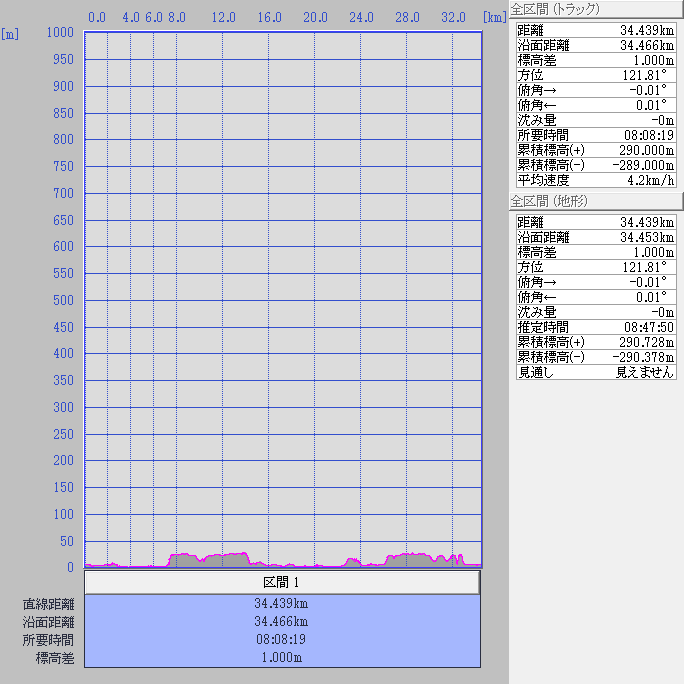684x684 pixels.
Task: Click the 見通し label
Action: point(536,372)
